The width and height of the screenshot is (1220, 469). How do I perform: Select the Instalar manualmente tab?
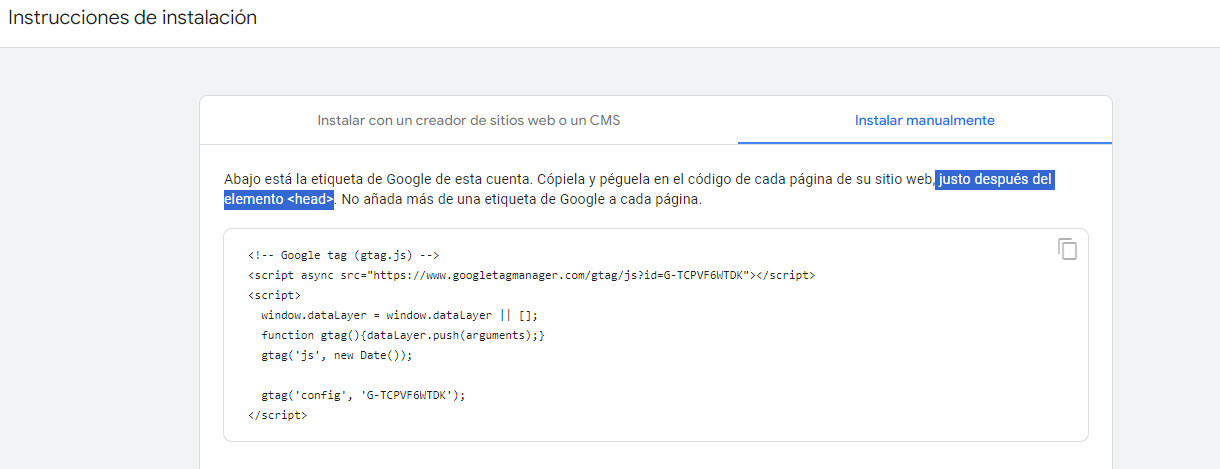click(x=924, y=120)
